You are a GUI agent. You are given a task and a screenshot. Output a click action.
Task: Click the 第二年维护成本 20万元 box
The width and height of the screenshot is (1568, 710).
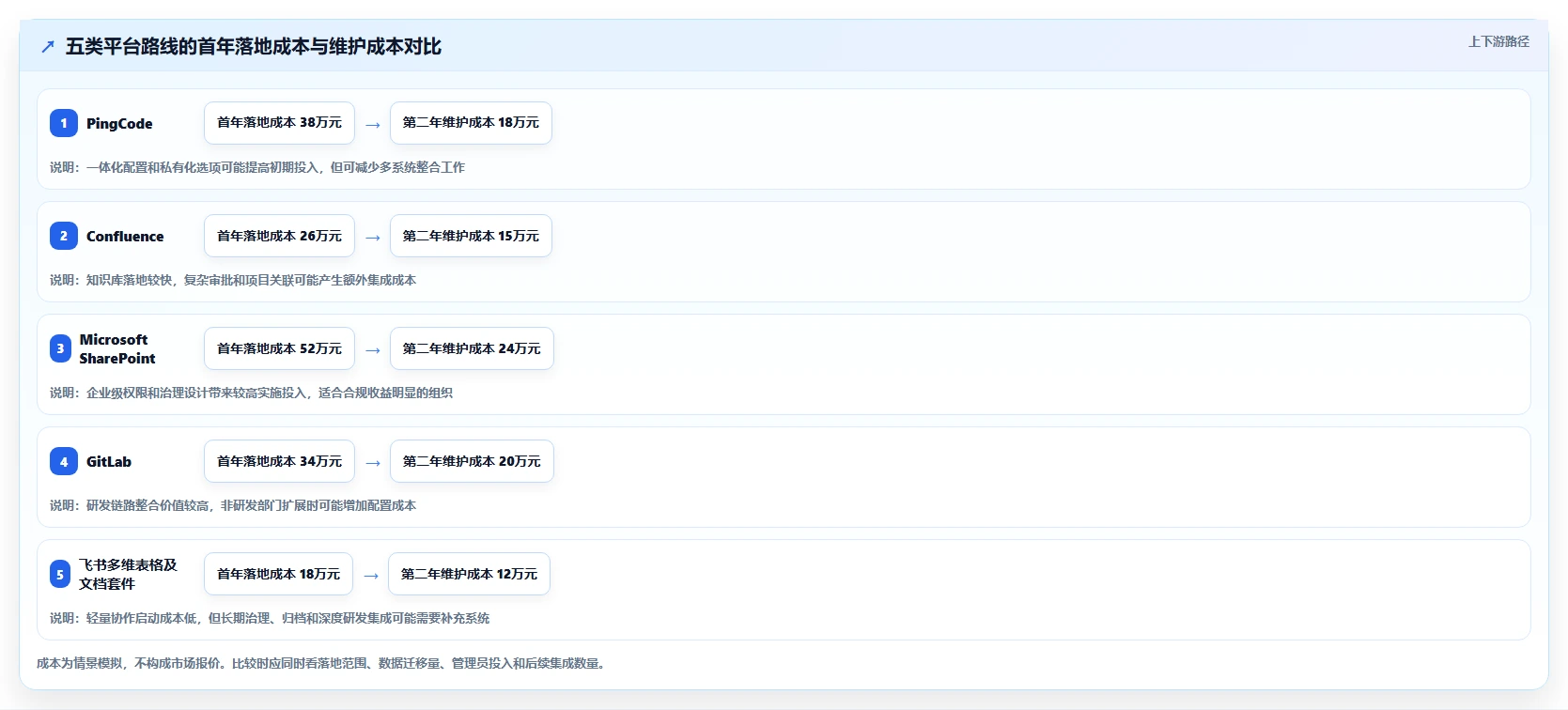point(472,461)
